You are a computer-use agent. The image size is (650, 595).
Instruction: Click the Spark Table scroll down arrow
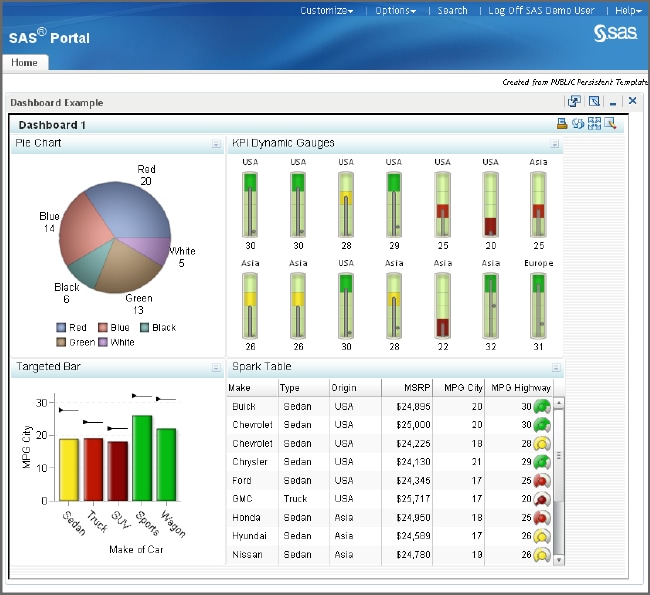click(558, 558)
